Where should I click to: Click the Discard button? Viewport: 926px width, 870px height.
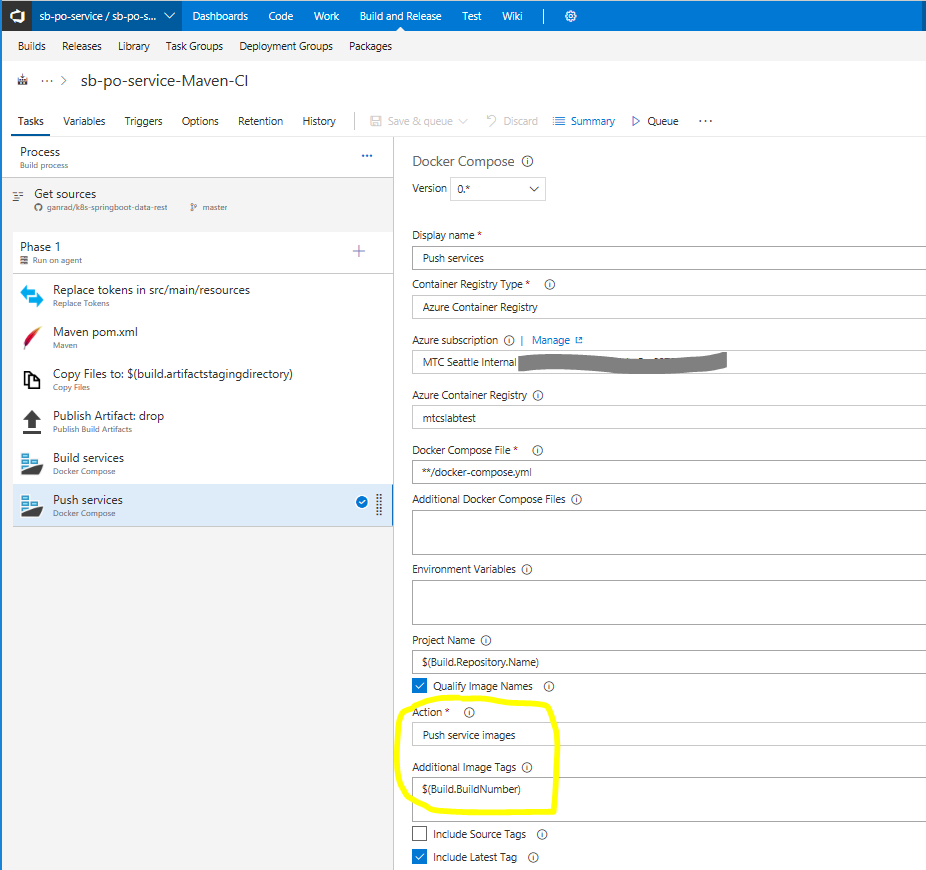511,121
